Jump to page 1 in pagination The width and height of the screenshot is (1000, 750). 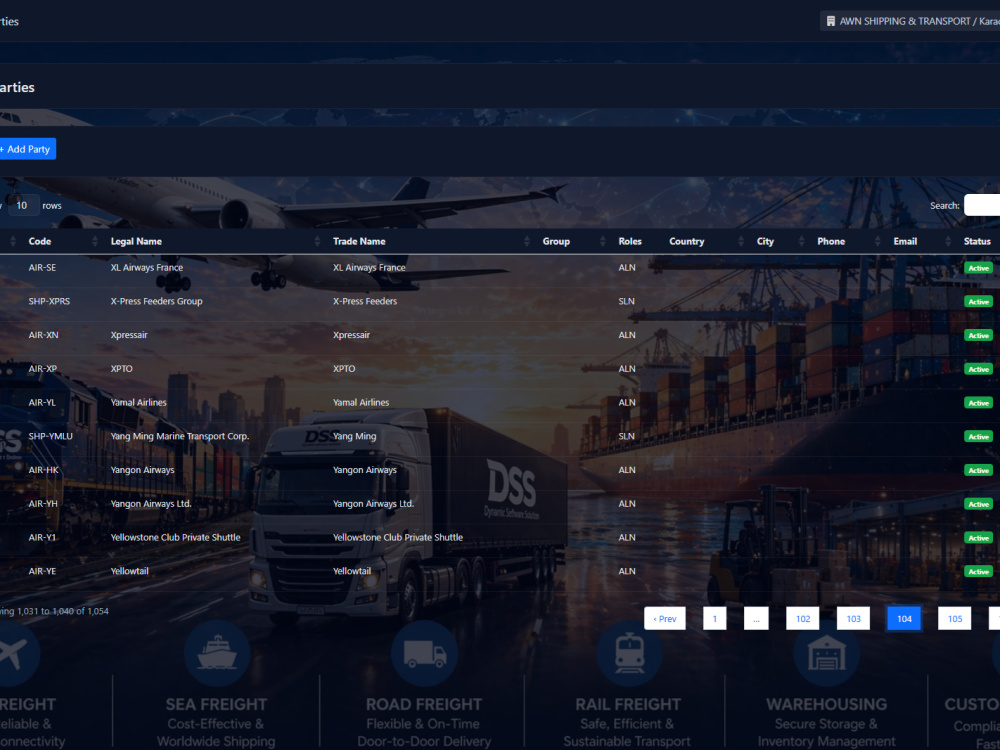click(715, 619)
